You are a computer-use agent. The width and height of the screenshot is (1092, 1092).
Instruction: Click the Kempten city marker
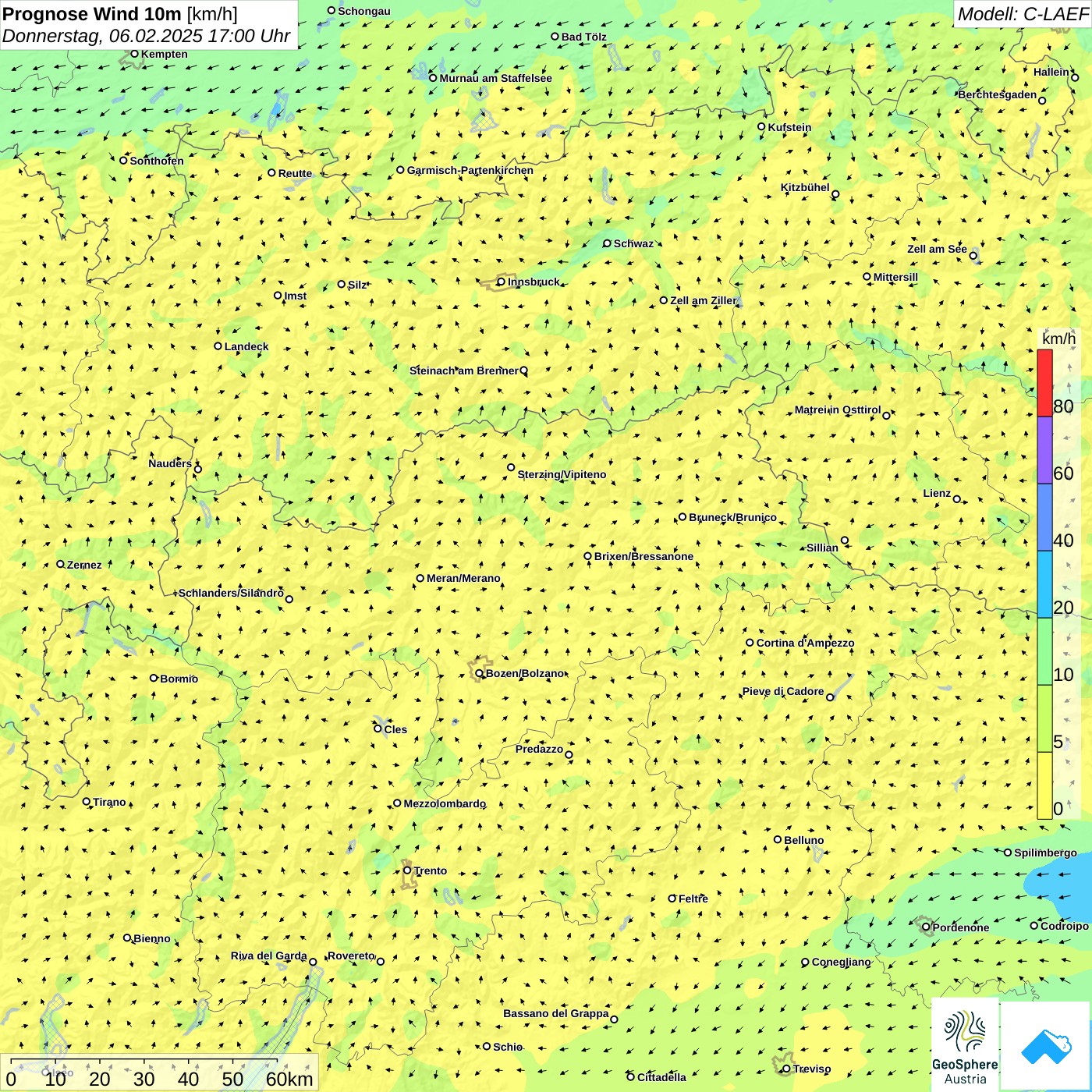[134, 54]
